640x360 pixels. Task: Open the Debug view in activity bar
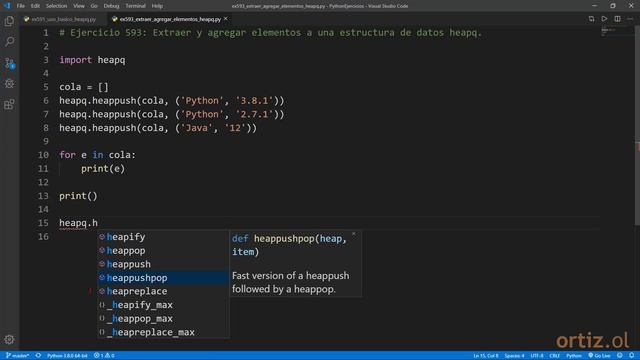point(9,83)
